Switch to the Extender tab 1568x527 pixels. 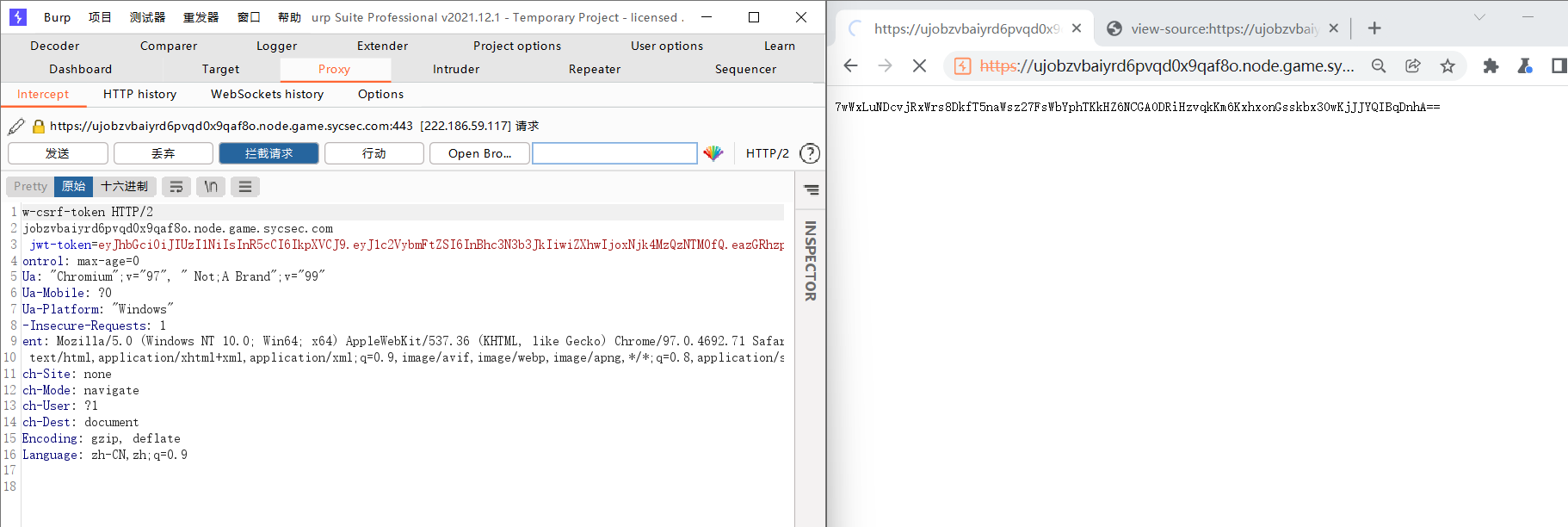click(x=383, y=46)
